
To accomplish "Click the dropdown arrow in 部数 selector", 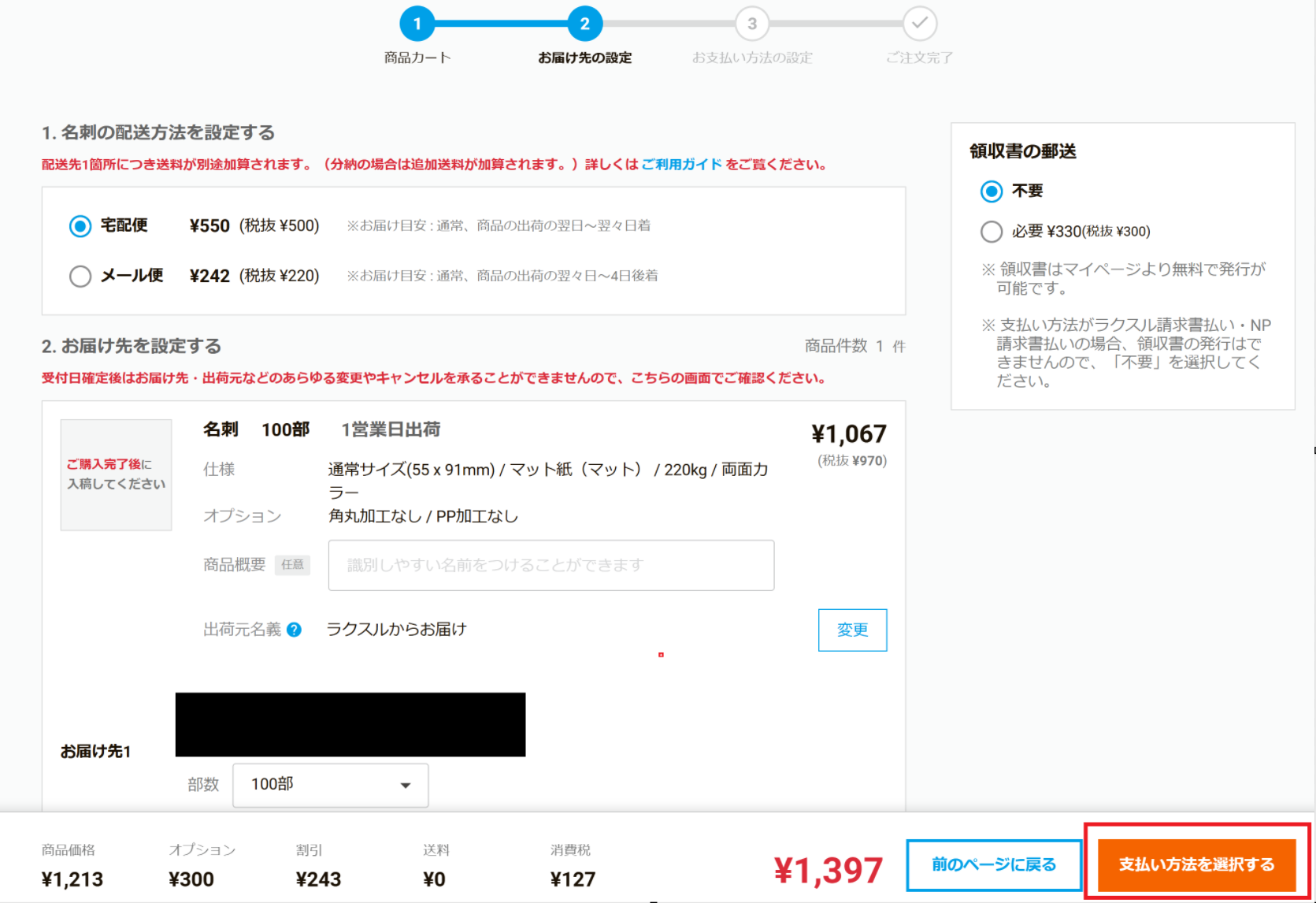I will pyautogui.click(x=406, y=785).
